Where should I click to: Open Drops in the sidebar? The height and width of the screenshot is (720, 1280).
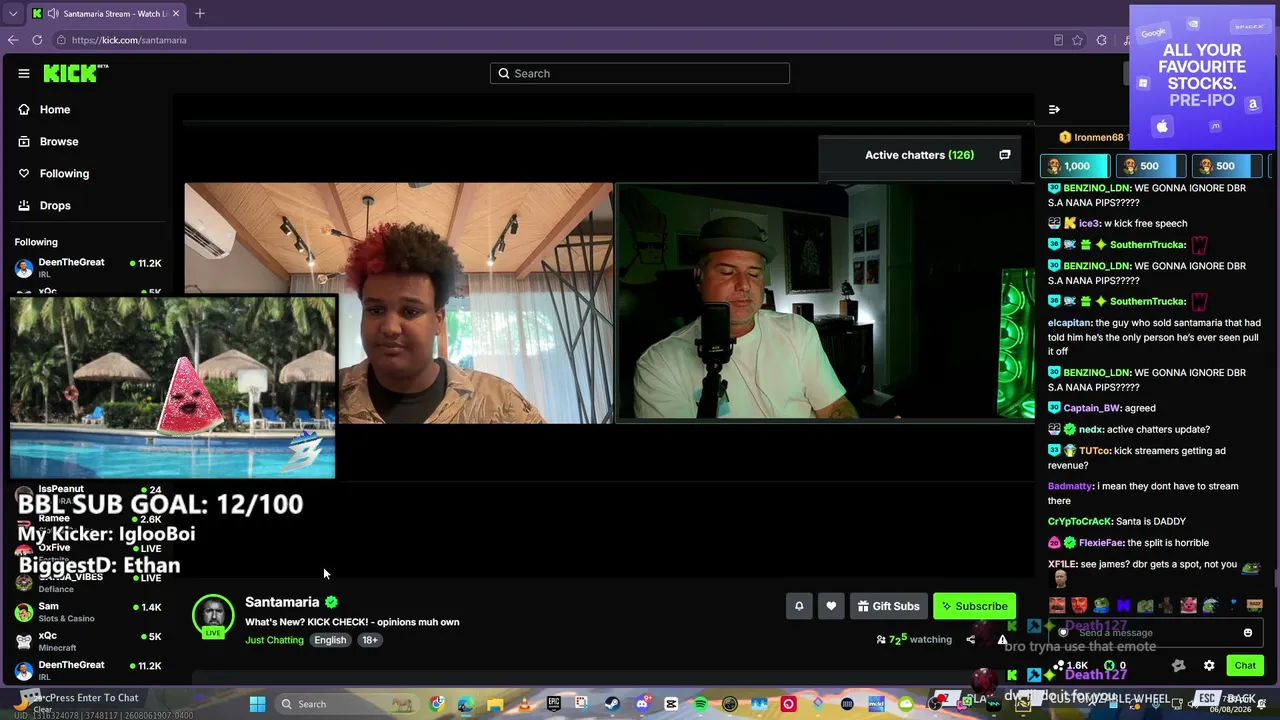pos(55,205)
